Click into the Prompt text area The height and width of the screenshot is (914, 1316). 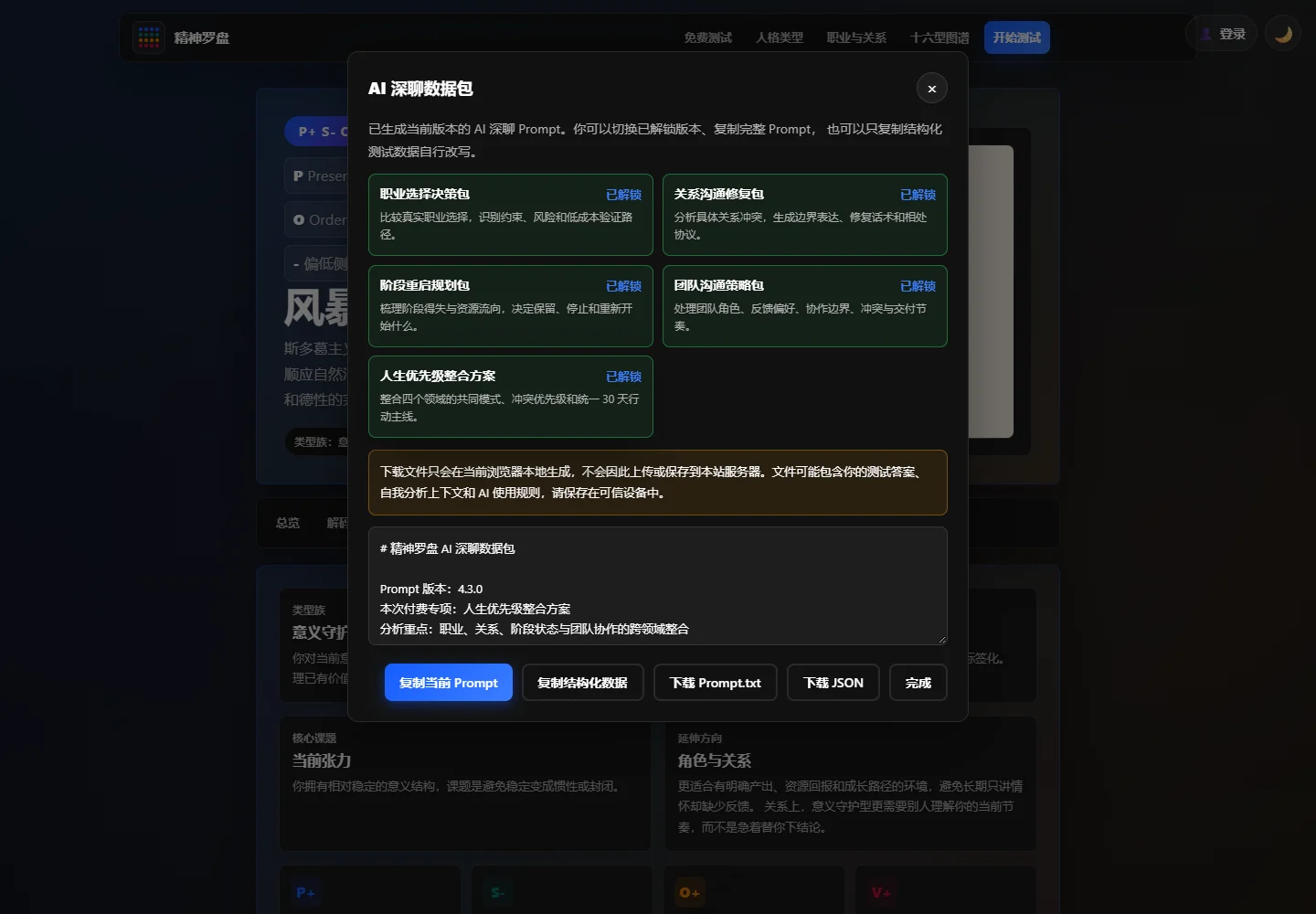658,586
